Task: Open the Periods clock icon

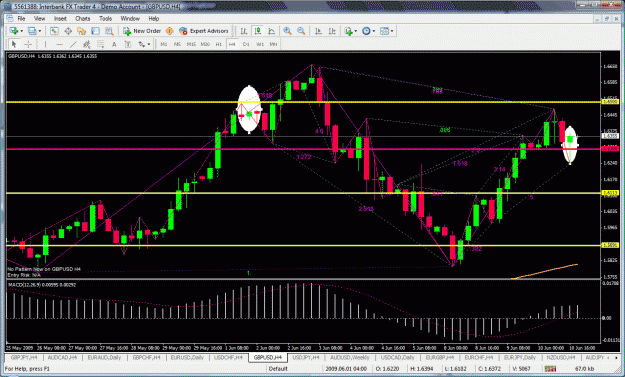Action: [366, 31]
